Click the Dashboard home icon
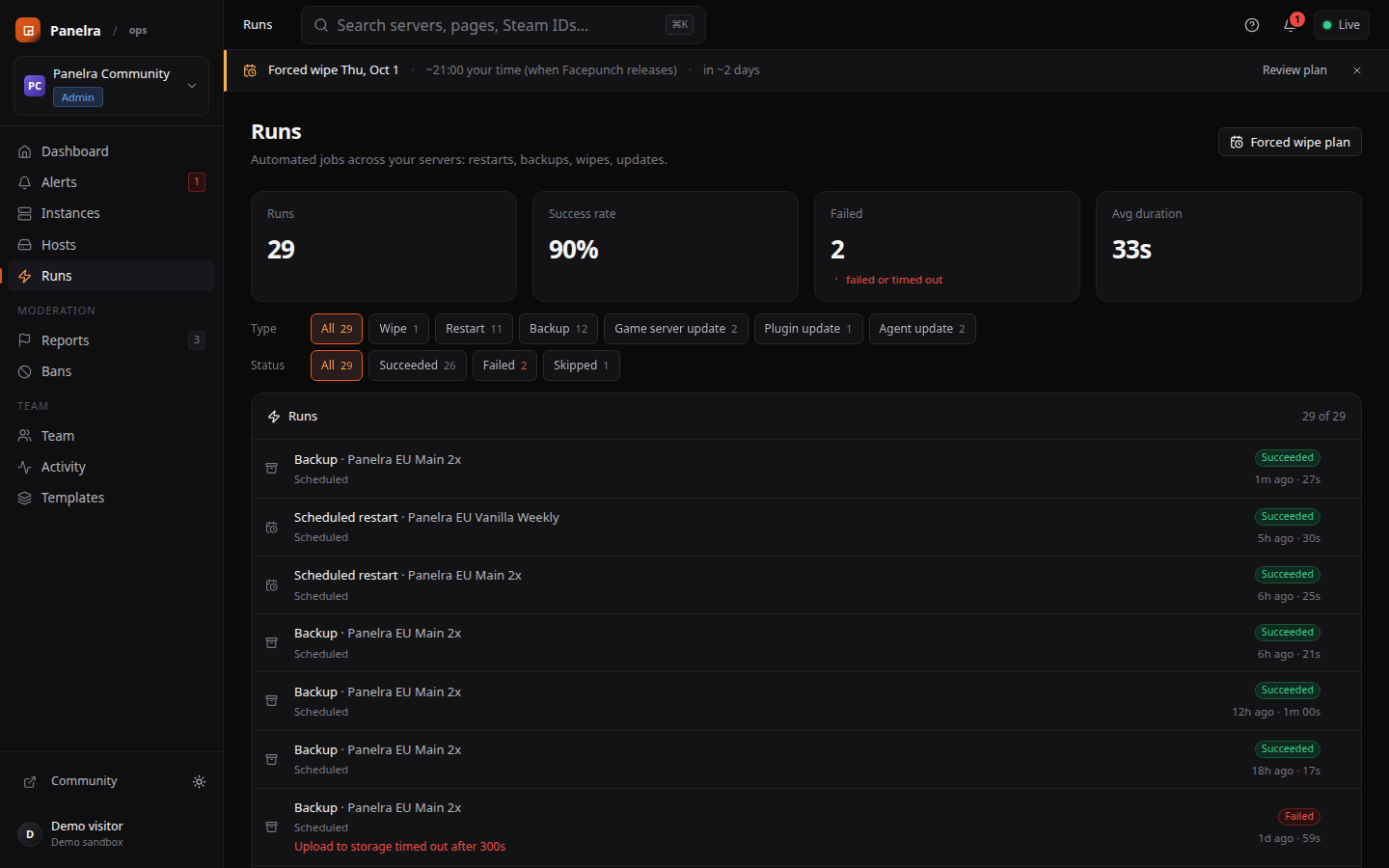The height and width of the screenshot is (868, 1389). (25, 151)
